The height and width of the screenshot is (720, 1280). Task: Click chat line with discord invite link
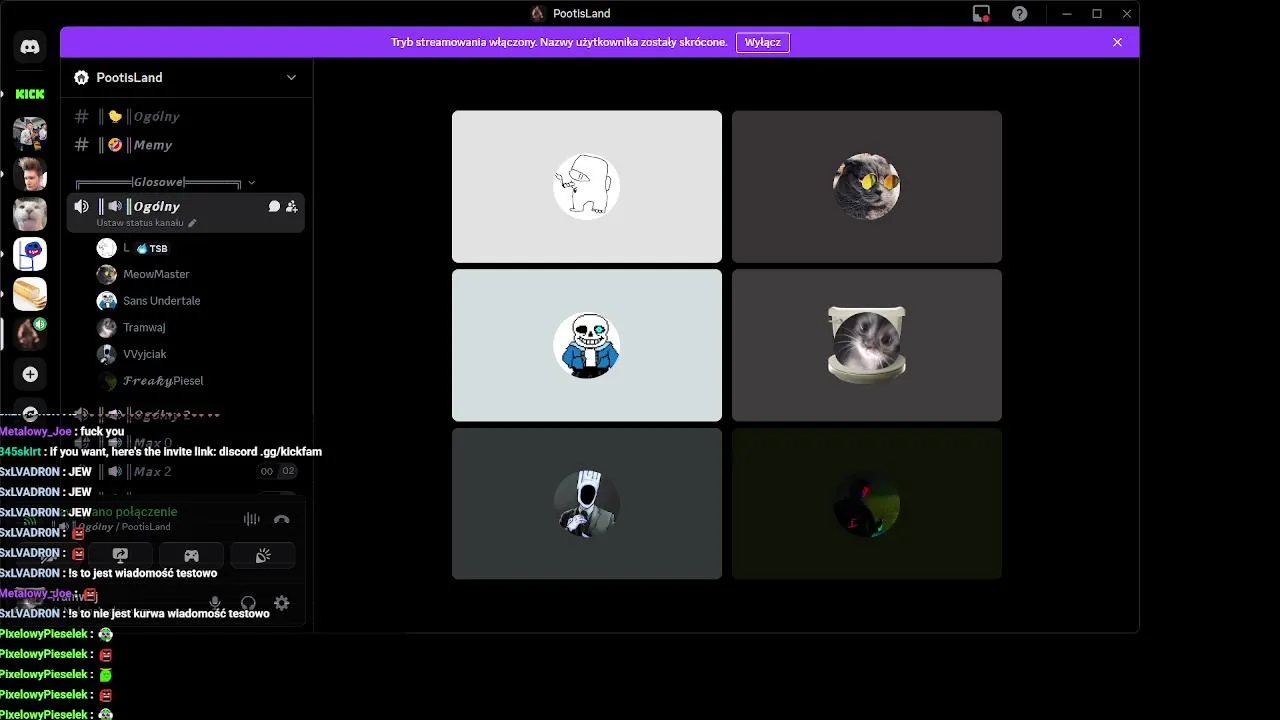click(x=161, y=452)
